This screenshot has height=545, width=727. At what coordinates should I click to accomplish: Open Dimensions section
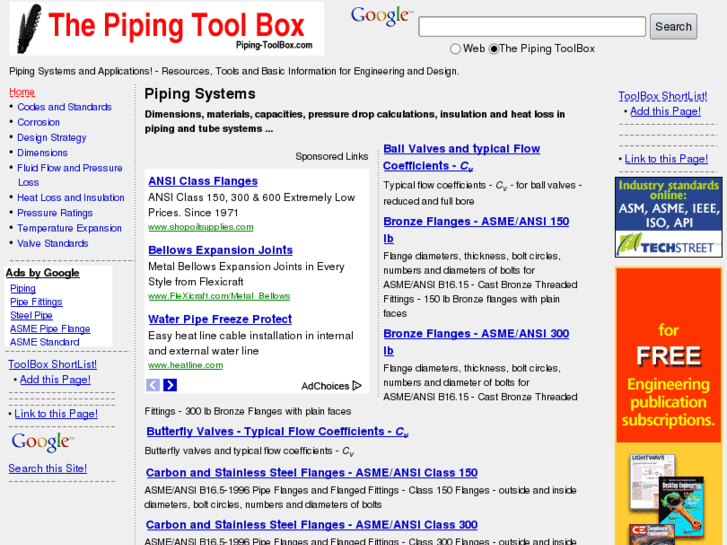click(42, 153)
